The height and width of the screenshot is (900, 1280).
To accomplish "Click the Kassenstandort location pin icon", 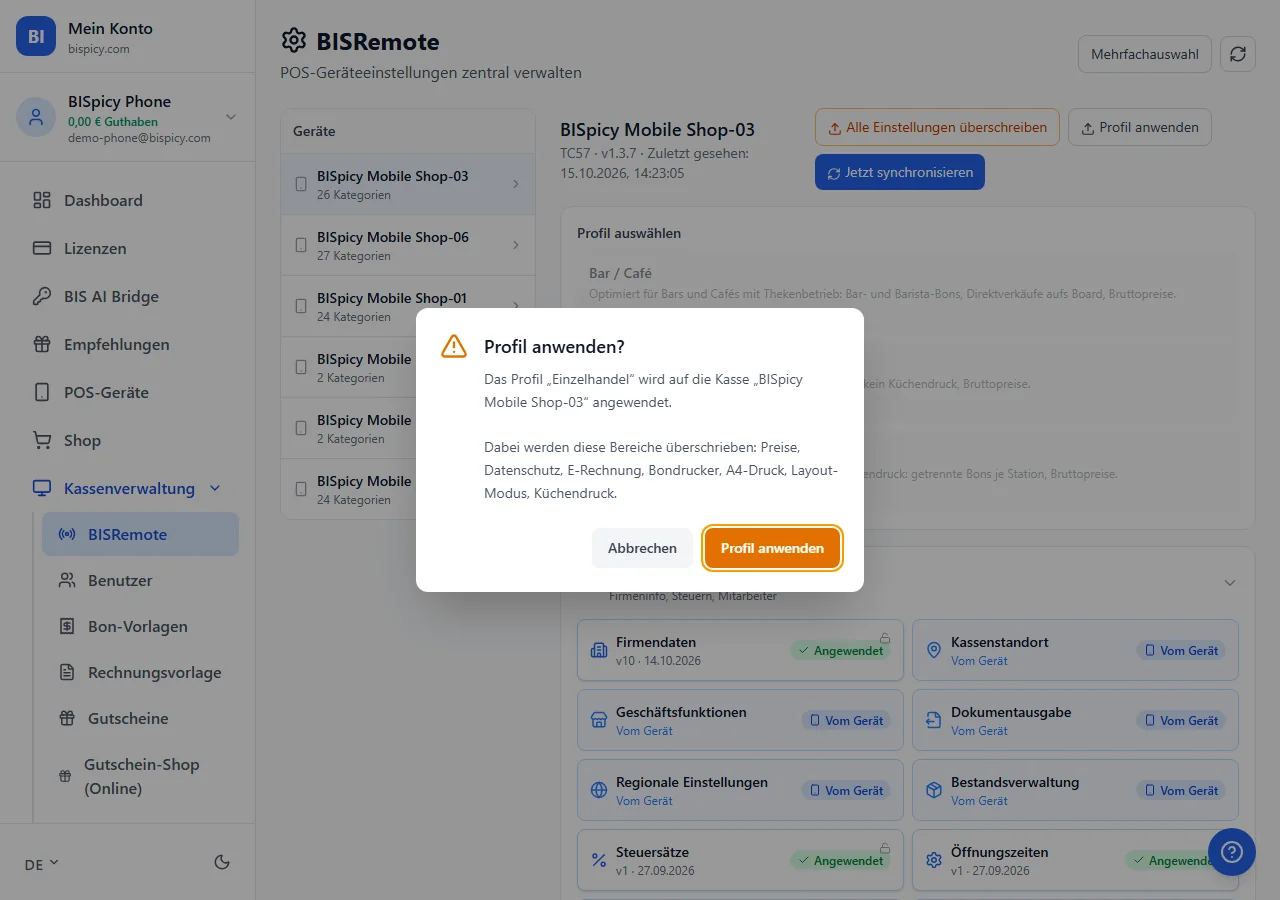I will click(x=934, y=650).
